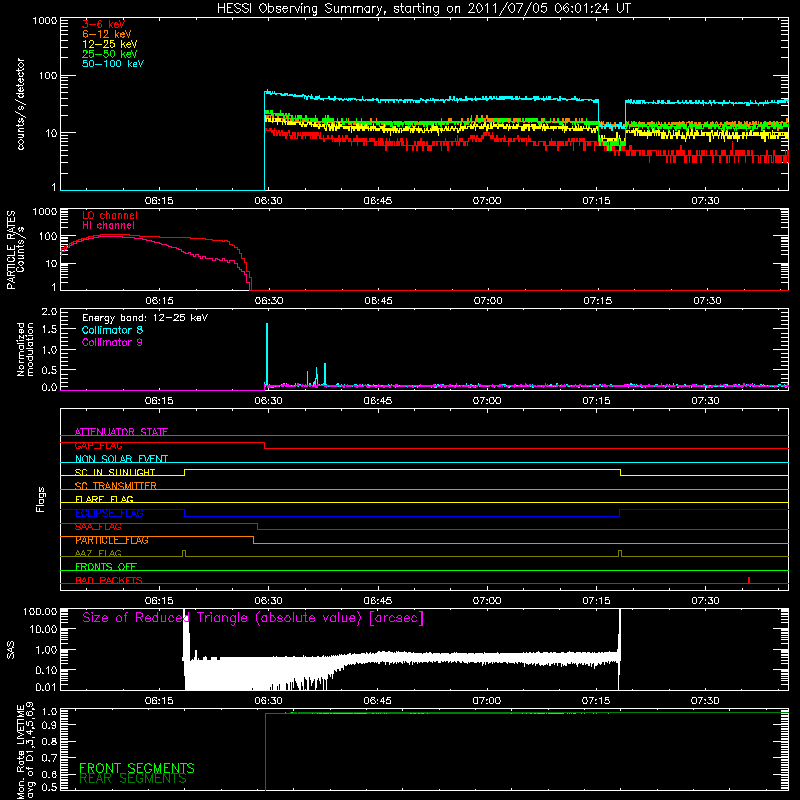The height and width of the screenshot is (800, 800).
Task: Select the 6-12 keV legend label
Action: (107, 34)
